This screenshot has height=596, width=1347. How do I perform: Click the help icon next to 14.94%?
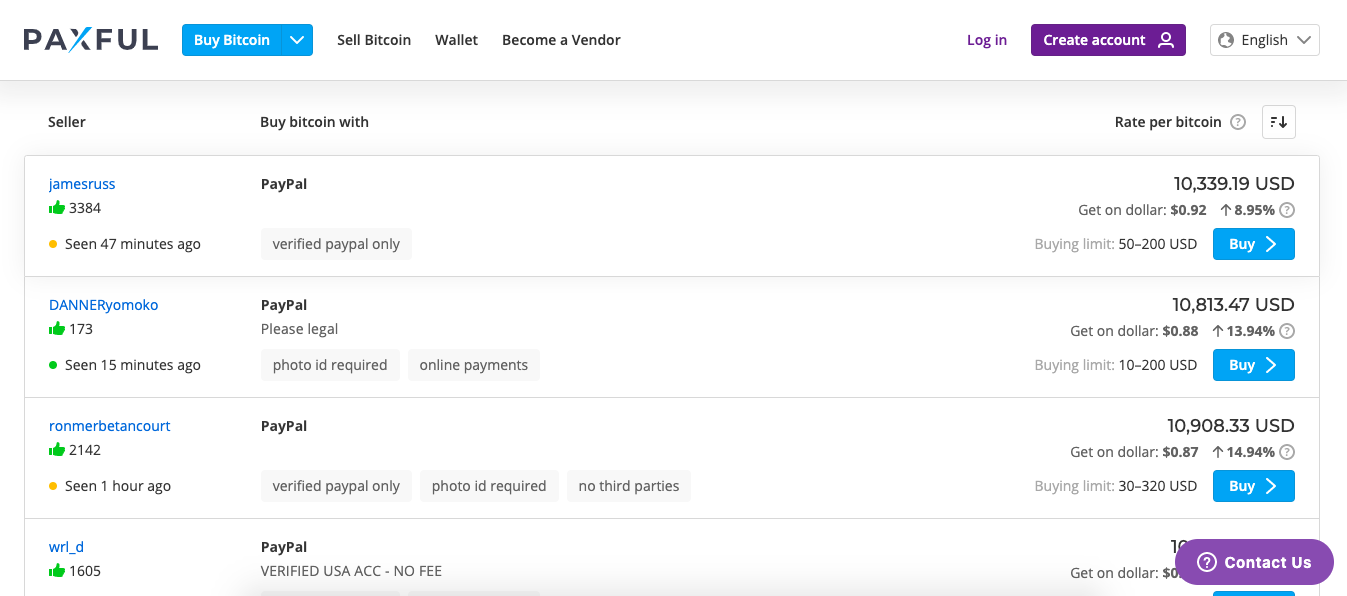(x=1287, y=452)
